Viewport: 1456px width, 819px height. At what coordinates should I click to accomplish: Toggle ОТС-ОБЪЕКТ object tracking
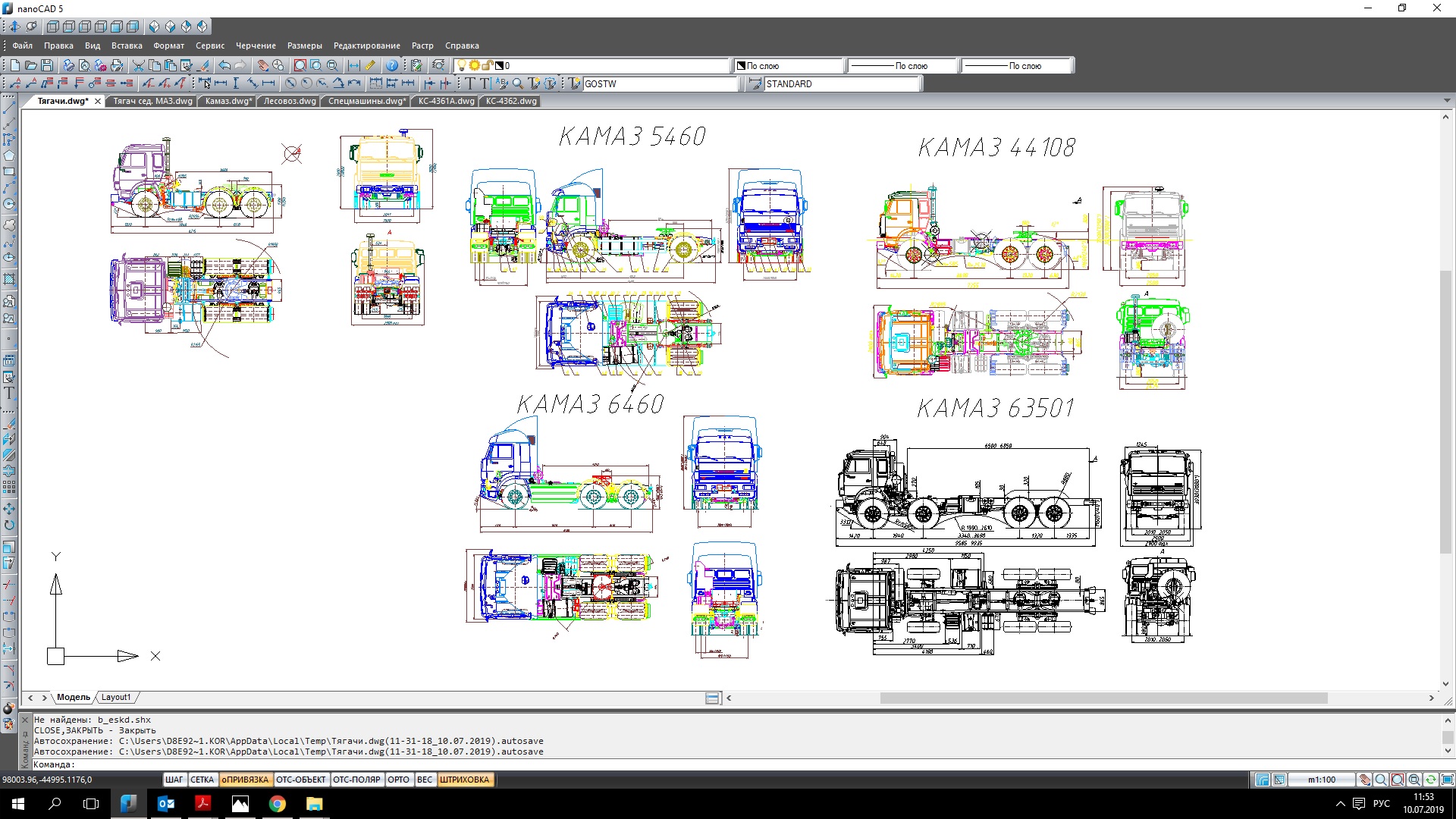pos(301,780)
